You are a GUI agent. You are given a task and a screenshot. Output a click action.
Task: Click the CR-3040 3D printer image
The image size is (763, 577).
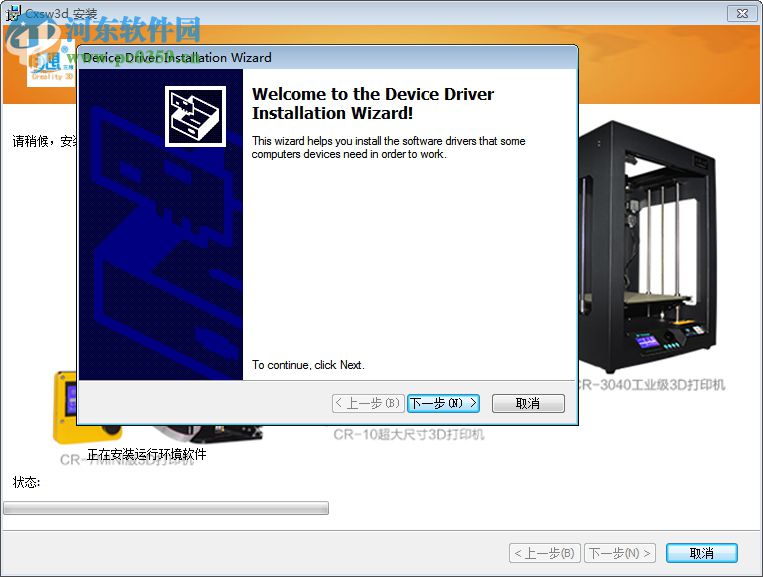[x=648, y=246]
